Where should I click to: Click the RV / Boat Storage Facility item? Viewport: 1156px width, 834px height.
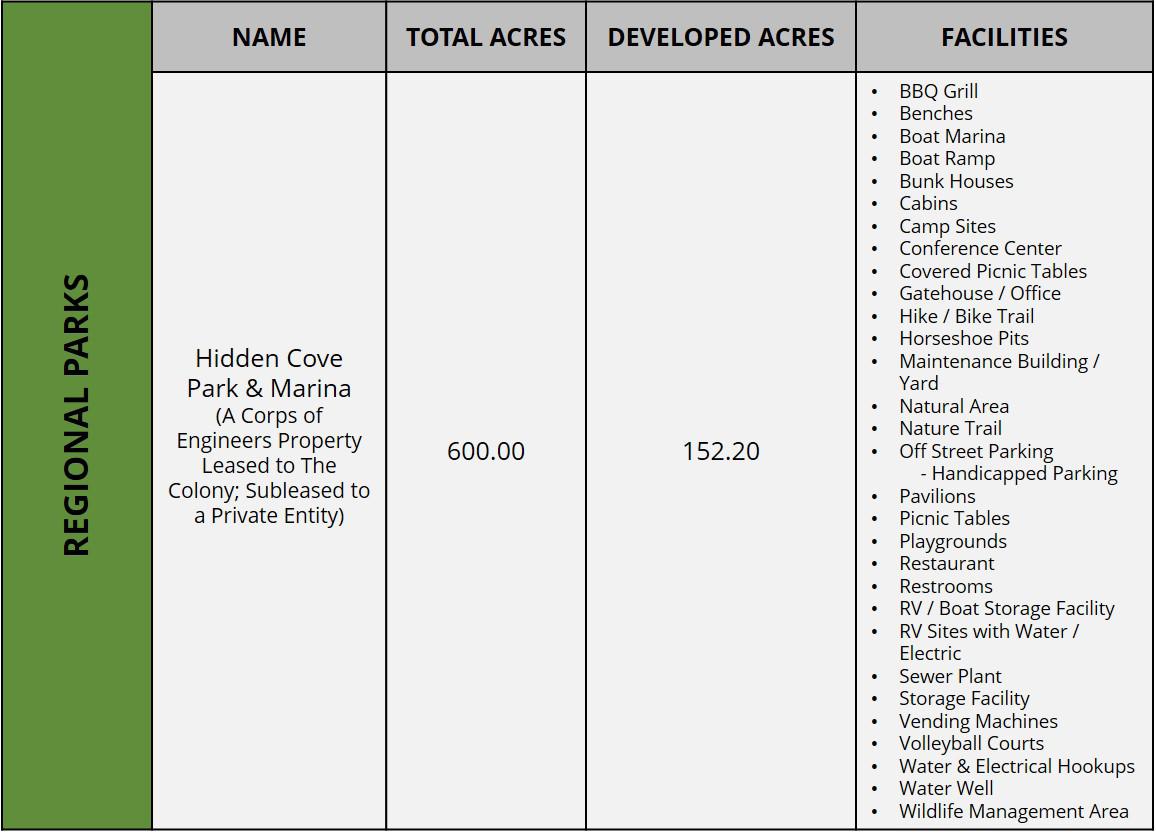coord(1006,608)
